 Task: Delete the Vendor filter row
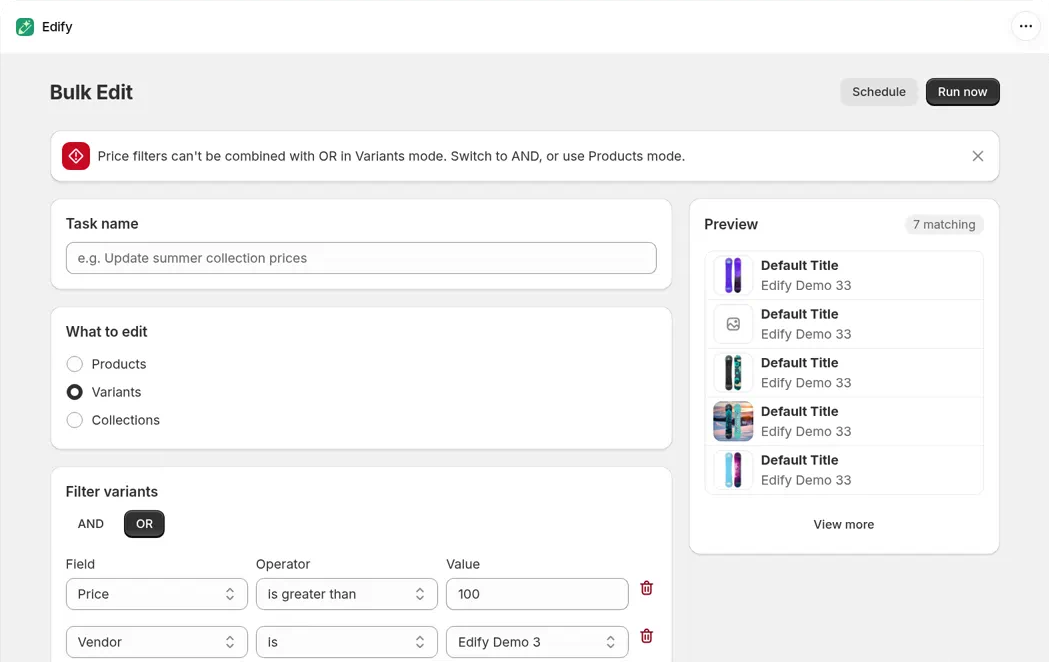646,636
